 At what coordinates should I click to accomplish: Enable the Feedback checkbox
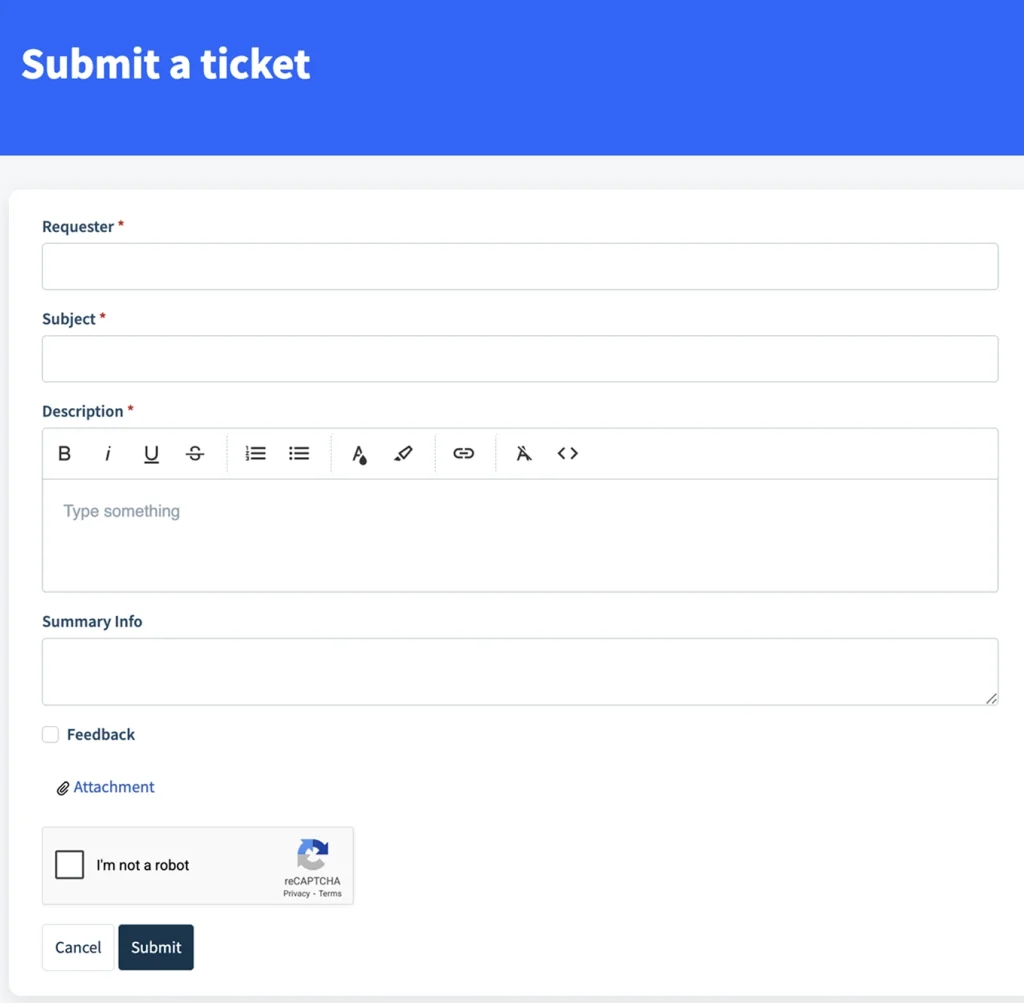click(x=50, y=734)
